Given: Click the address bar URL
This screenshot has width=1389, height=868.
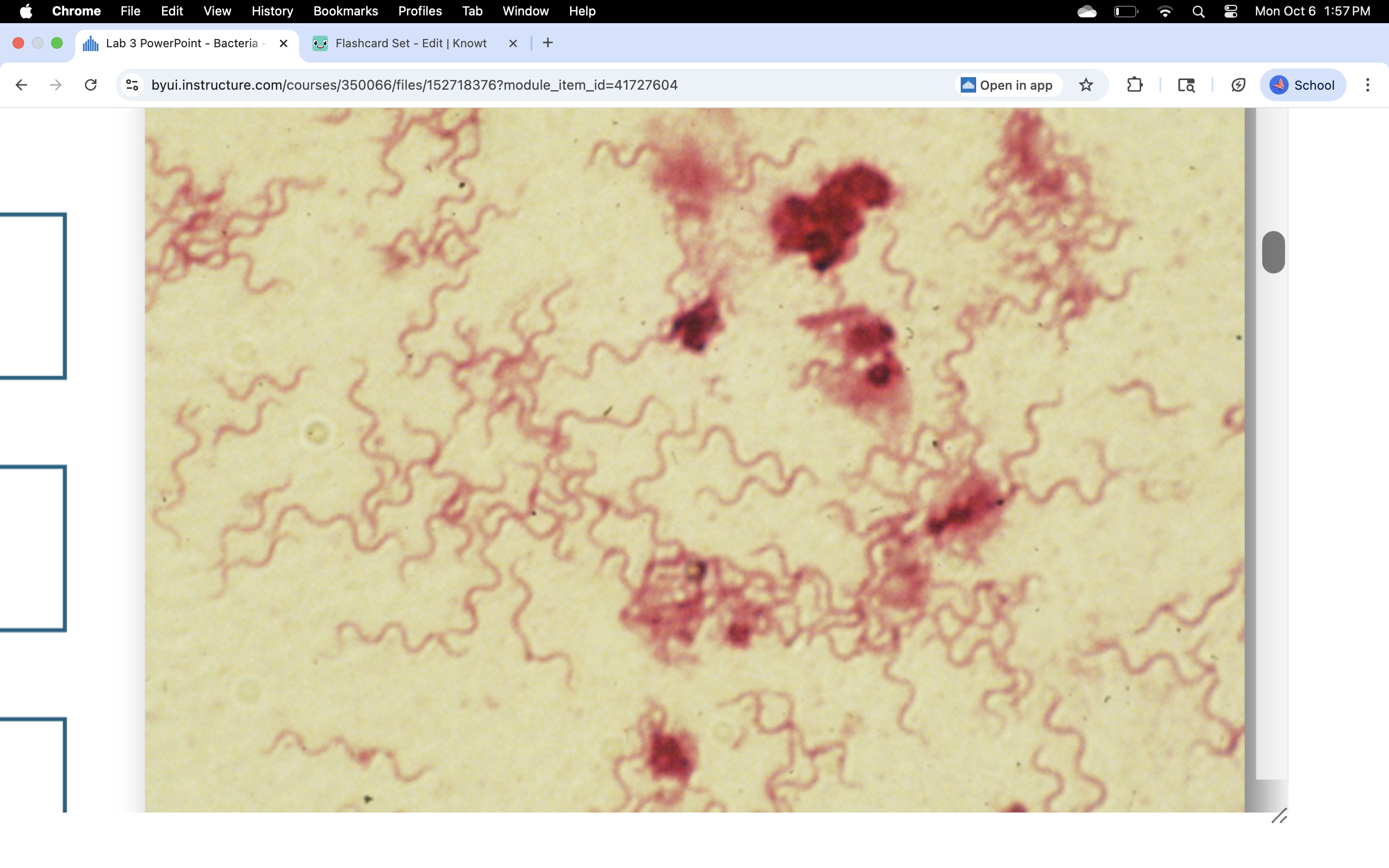Looking at the screenshot, I should tap(413, 85).
